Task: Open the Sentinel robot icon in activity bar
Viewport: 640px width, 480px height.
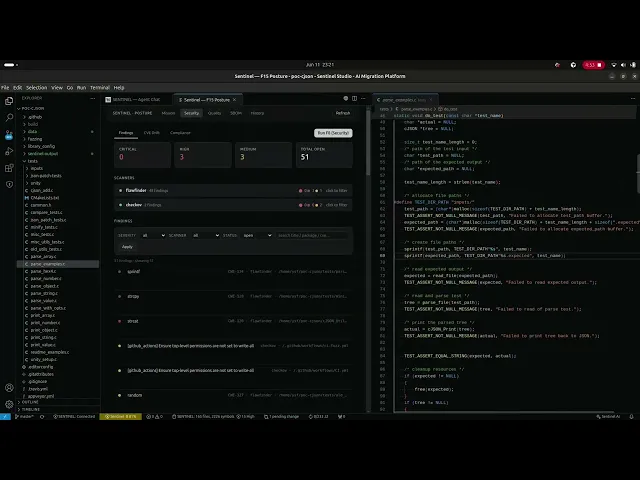Action: pos(9,134)
